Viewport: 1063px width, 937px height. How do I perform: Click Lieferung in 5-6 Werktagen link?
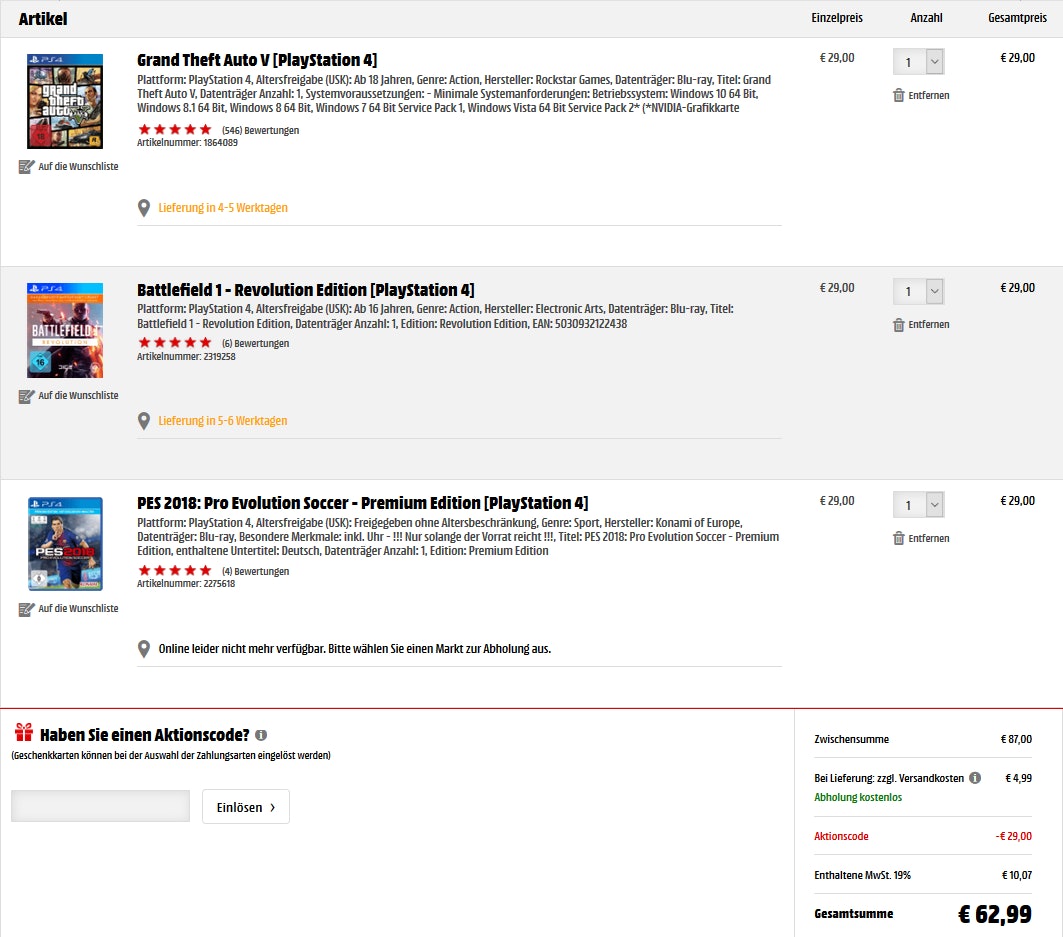coord(223,420)
